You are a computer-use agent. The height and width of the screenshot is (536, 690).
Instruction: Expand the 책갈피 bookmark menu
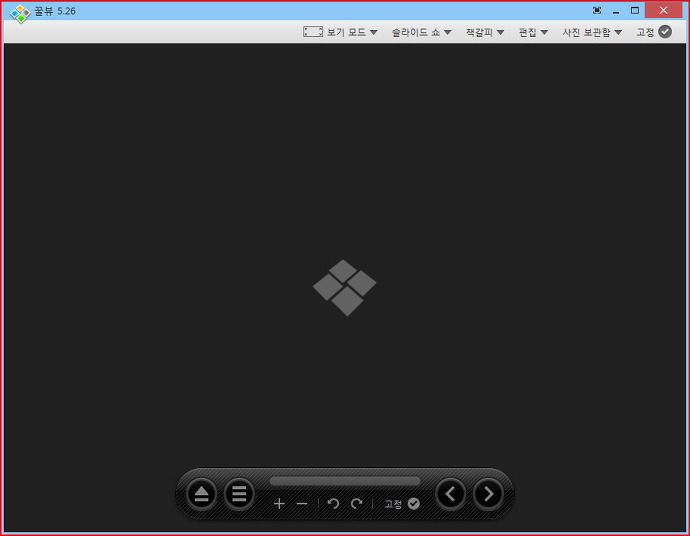click(485, 32)
